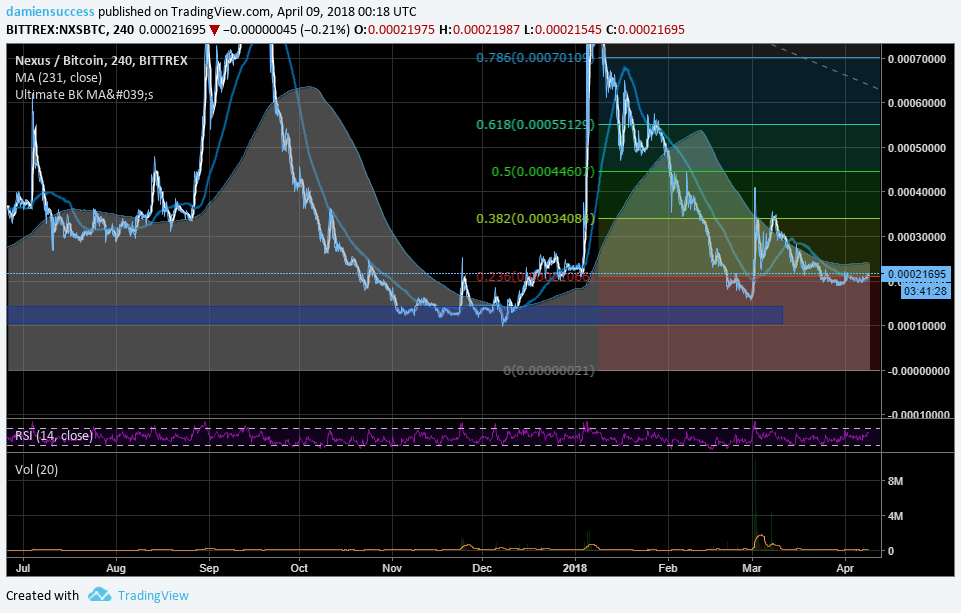Select the Nexus / Bitcoin, 240, BITTREX legend

(x=101, y=60)
